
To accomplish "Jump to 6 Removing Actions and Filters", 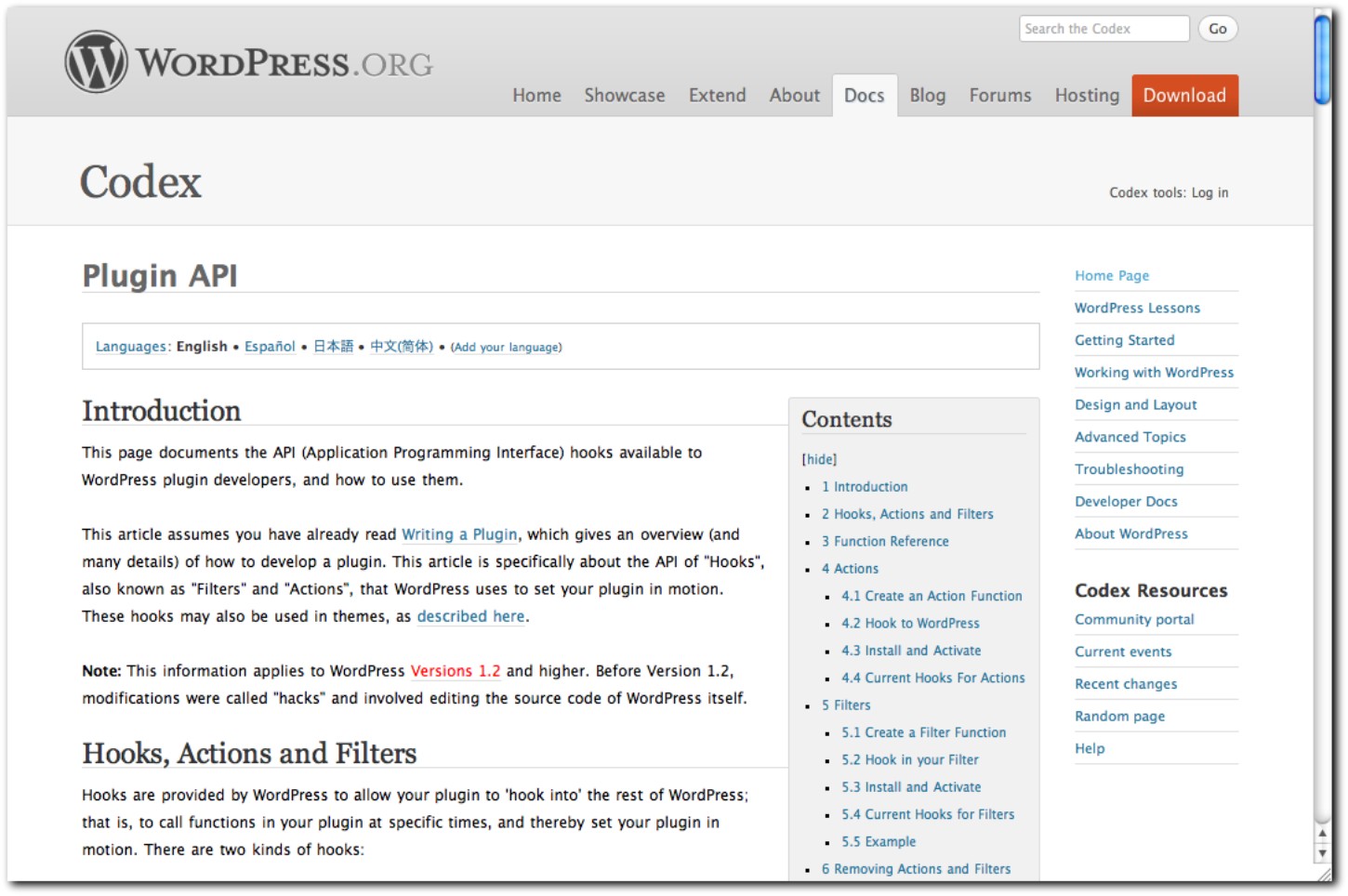I will 916,869.
